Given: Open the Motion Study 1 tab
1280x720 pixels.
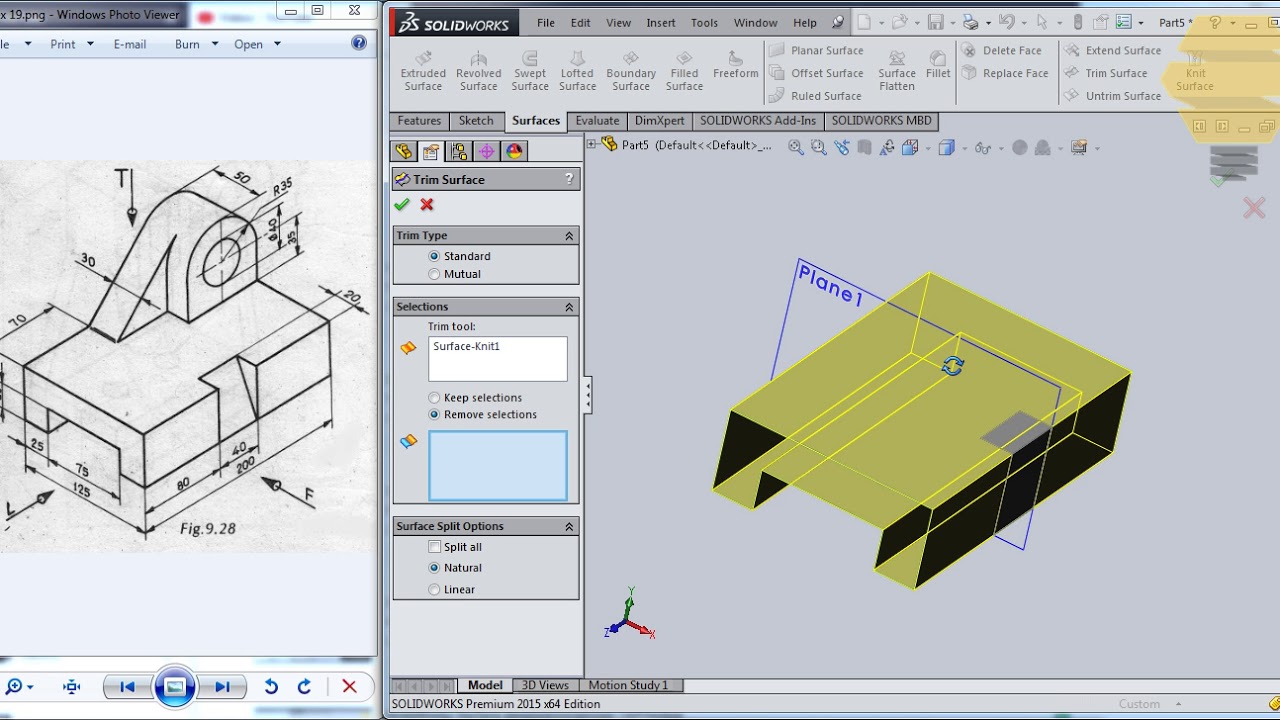Looking at the screenshot, I should pos(628,685).
